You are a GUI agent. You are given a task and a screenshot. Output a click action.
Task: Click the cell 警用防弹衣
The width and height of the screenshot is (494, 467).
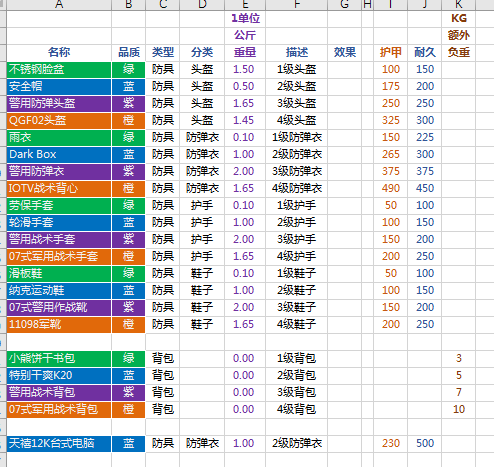tap(59, 172)
